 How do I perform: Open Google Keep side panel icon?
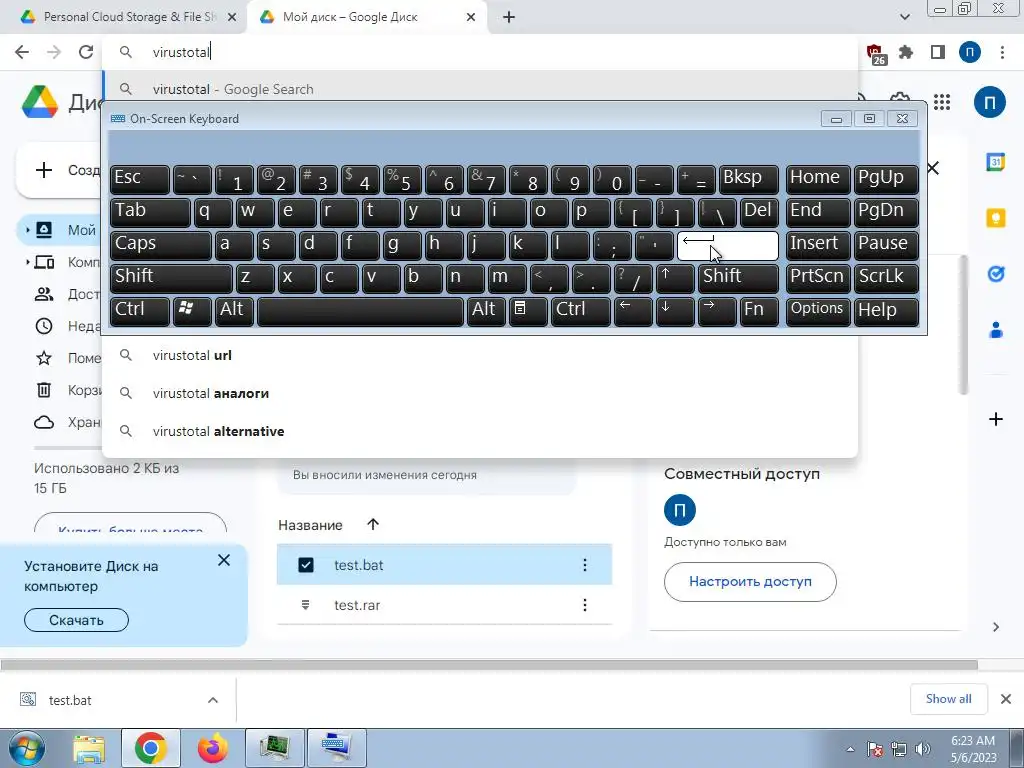(x=995, y=218)
